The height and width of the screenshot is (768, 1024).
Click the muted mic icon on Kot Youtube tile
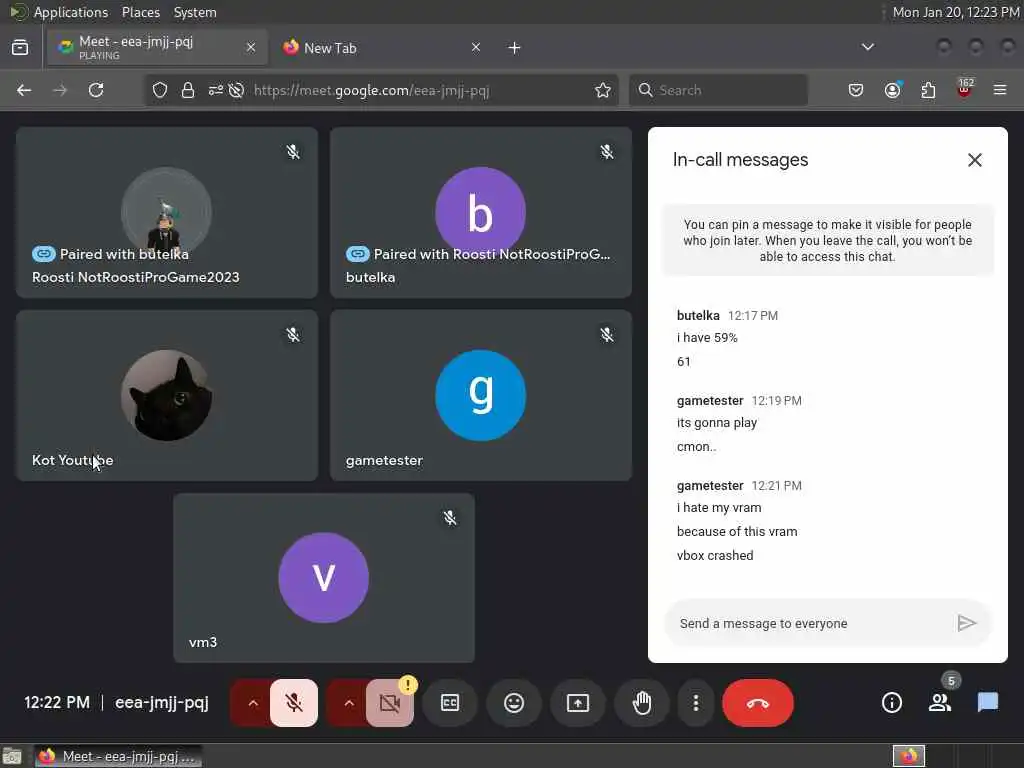tap(293, 335)
